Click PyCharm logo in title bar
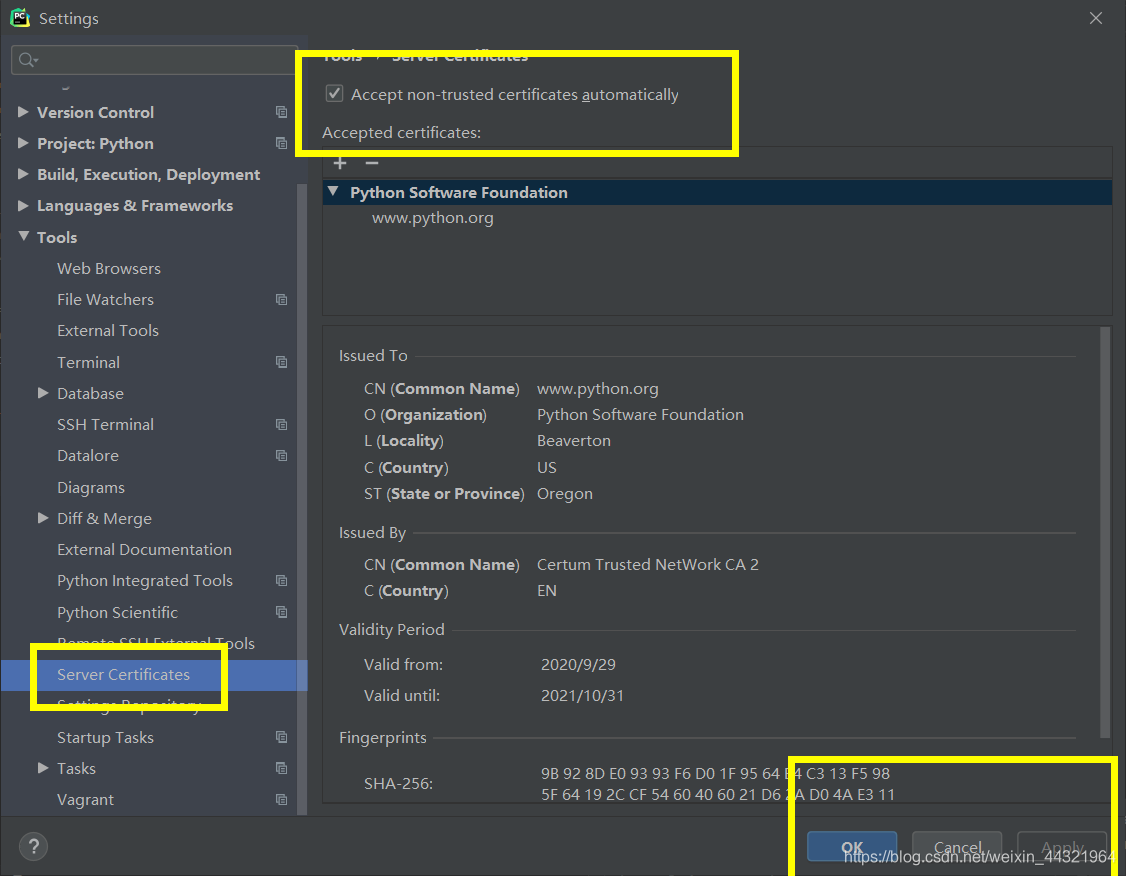This screenshot has height=876, width=1126. [20, 18]
